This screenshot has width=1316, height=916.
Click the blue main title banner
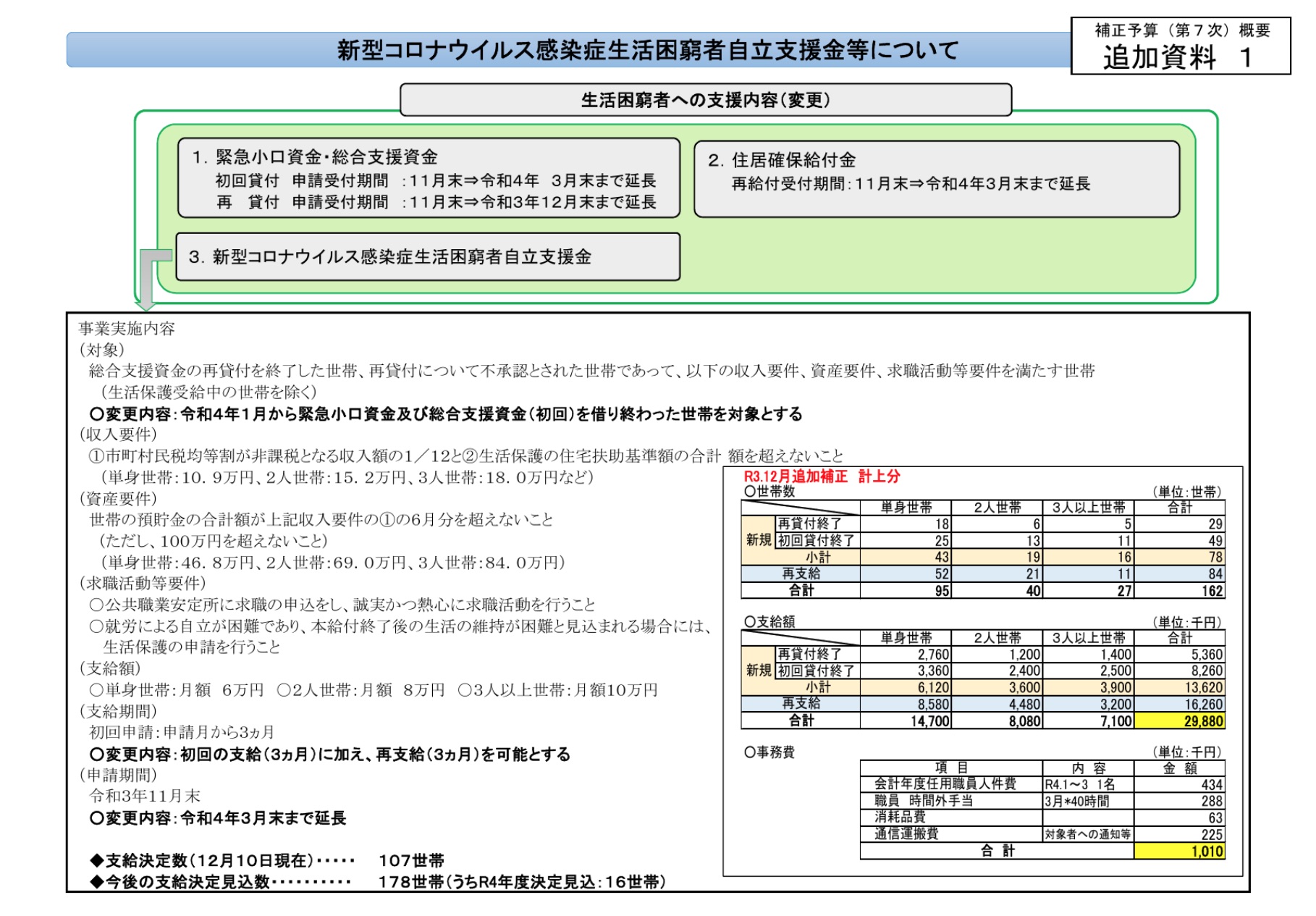point(569,50)
